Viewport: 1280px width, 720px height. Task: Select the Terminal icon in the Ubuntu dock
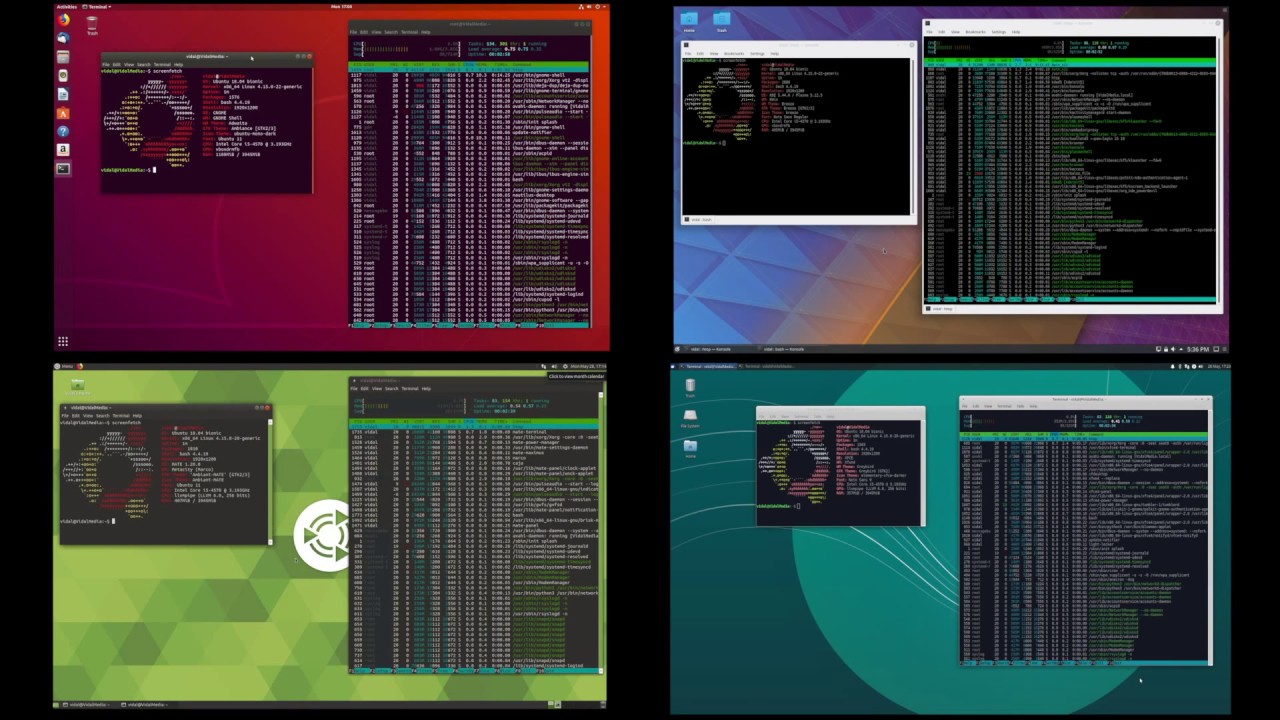coord(63,168)
